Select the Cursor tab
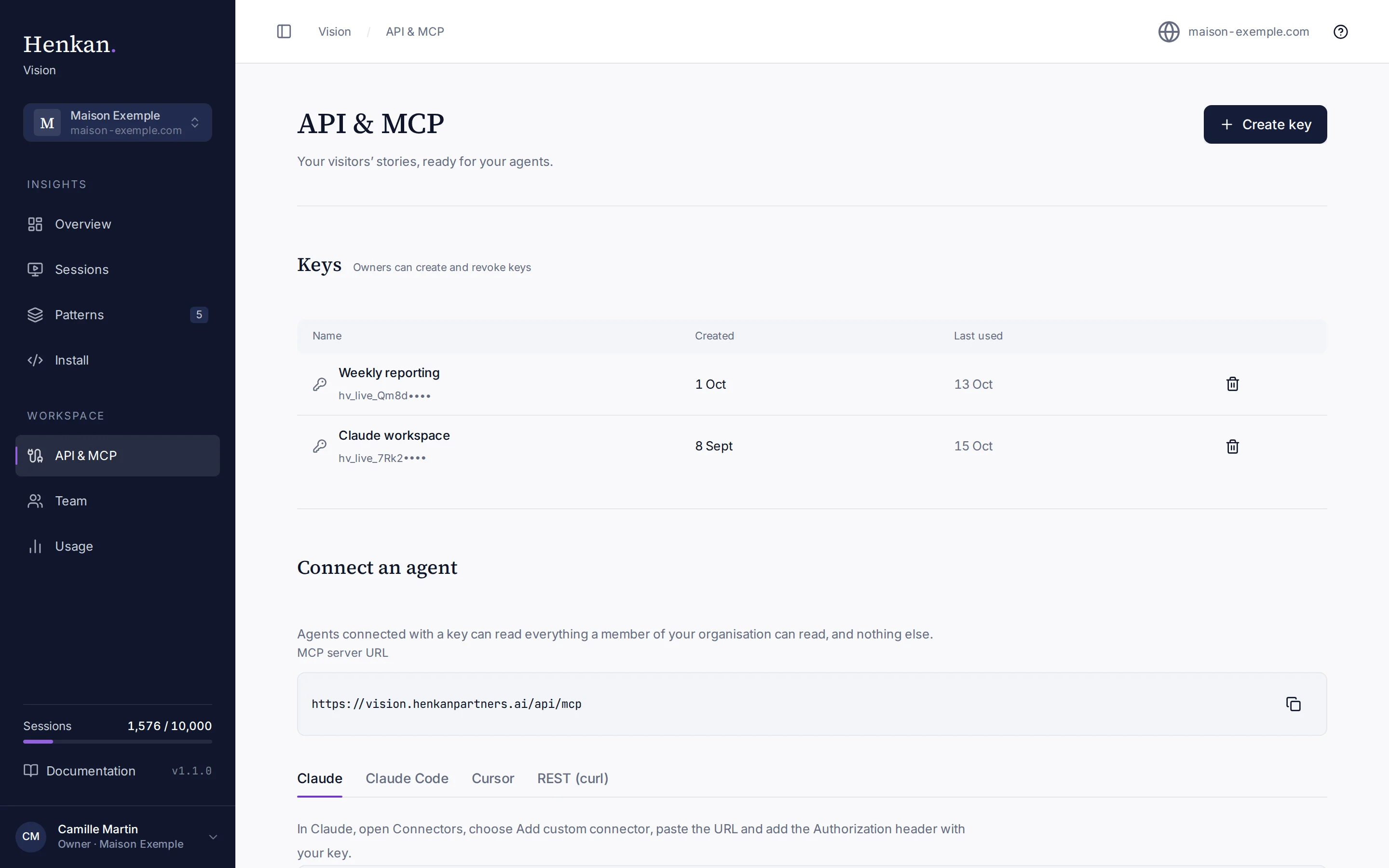1389x868 pixels. (x=492, y=778)
